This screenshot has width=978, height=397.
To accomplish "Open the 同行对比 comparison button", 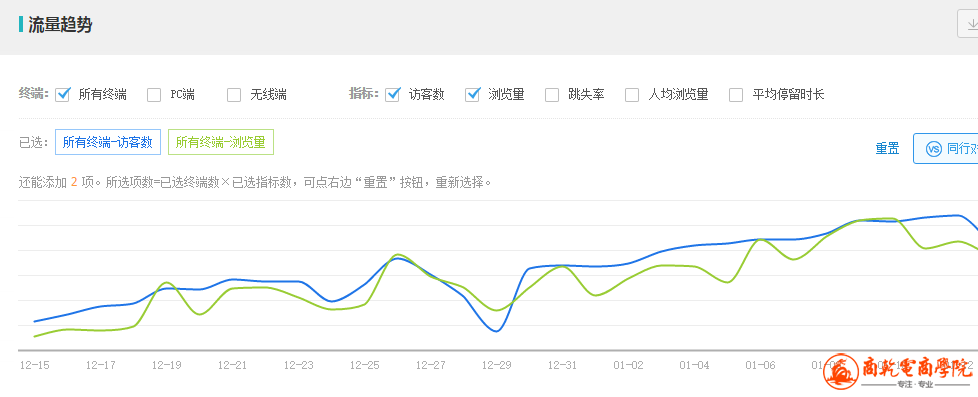I will click(946, 149).
